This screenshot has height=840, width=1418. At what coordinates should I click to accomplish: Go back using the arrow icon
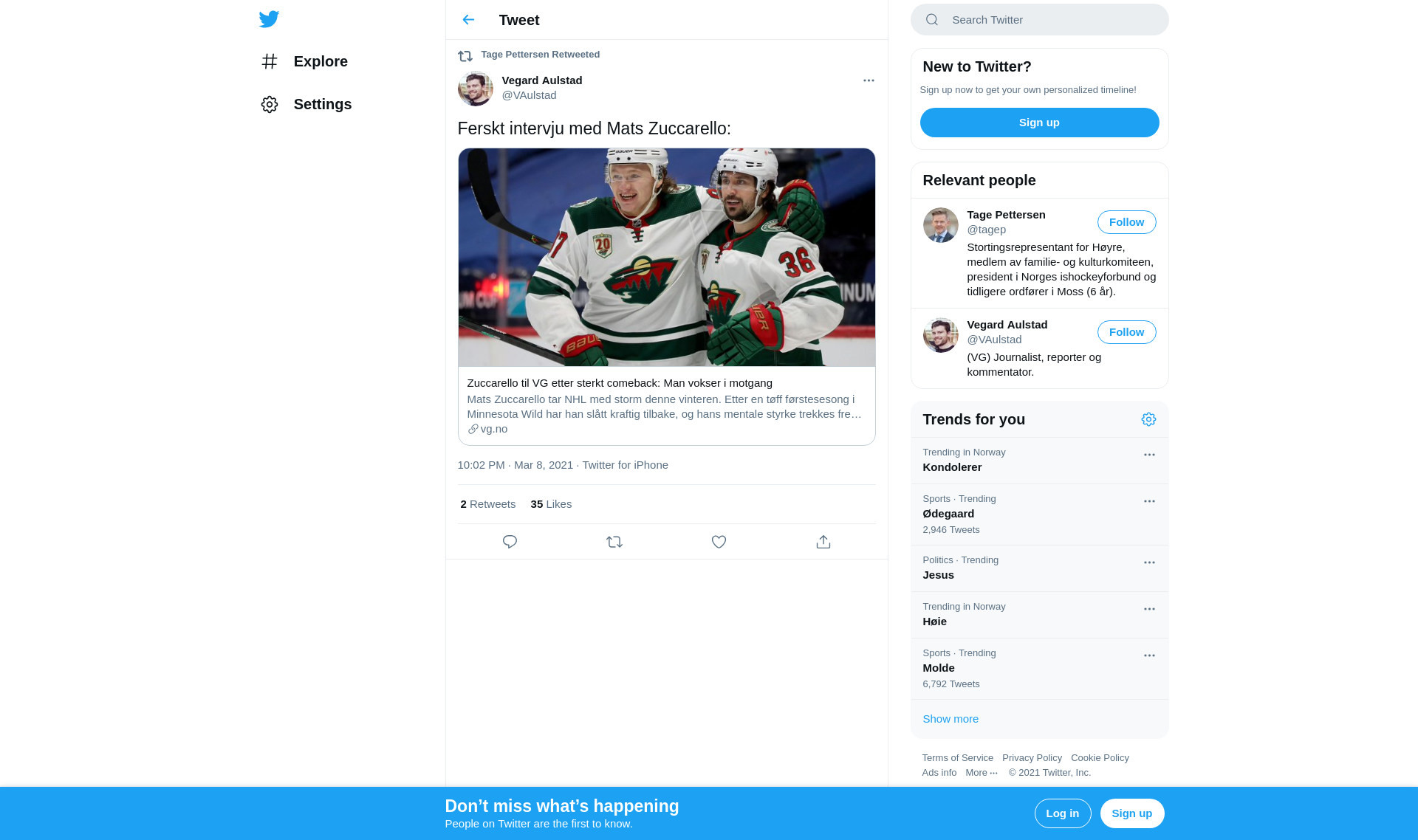pos(468,20)
